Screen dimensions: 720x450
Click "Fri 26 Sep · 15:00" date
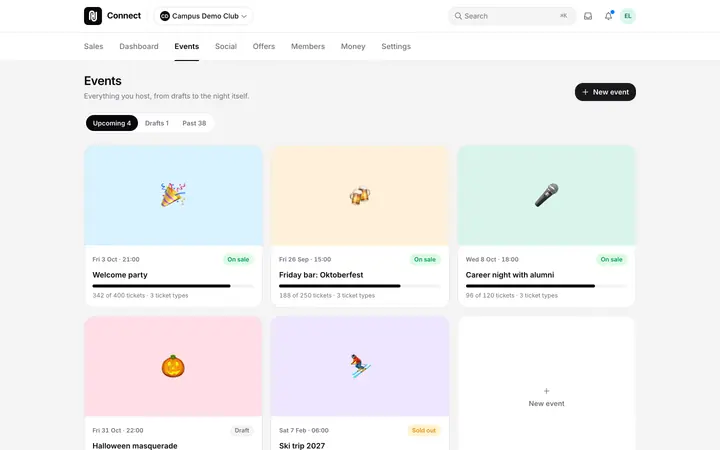point(305,259)
